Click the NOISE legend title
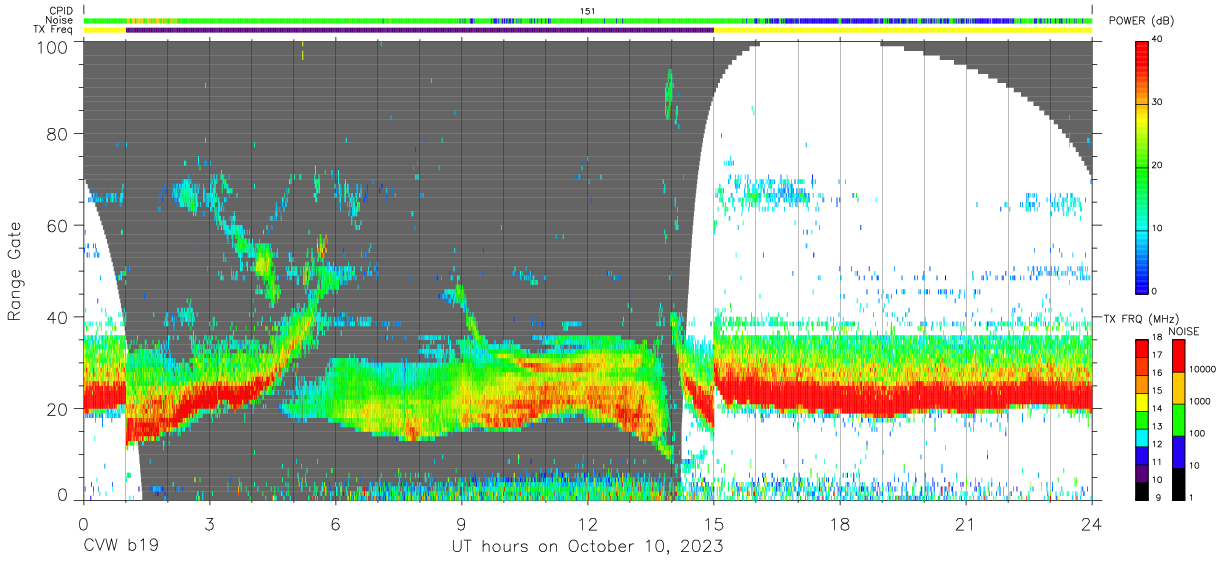 (x=1186, y=331)
